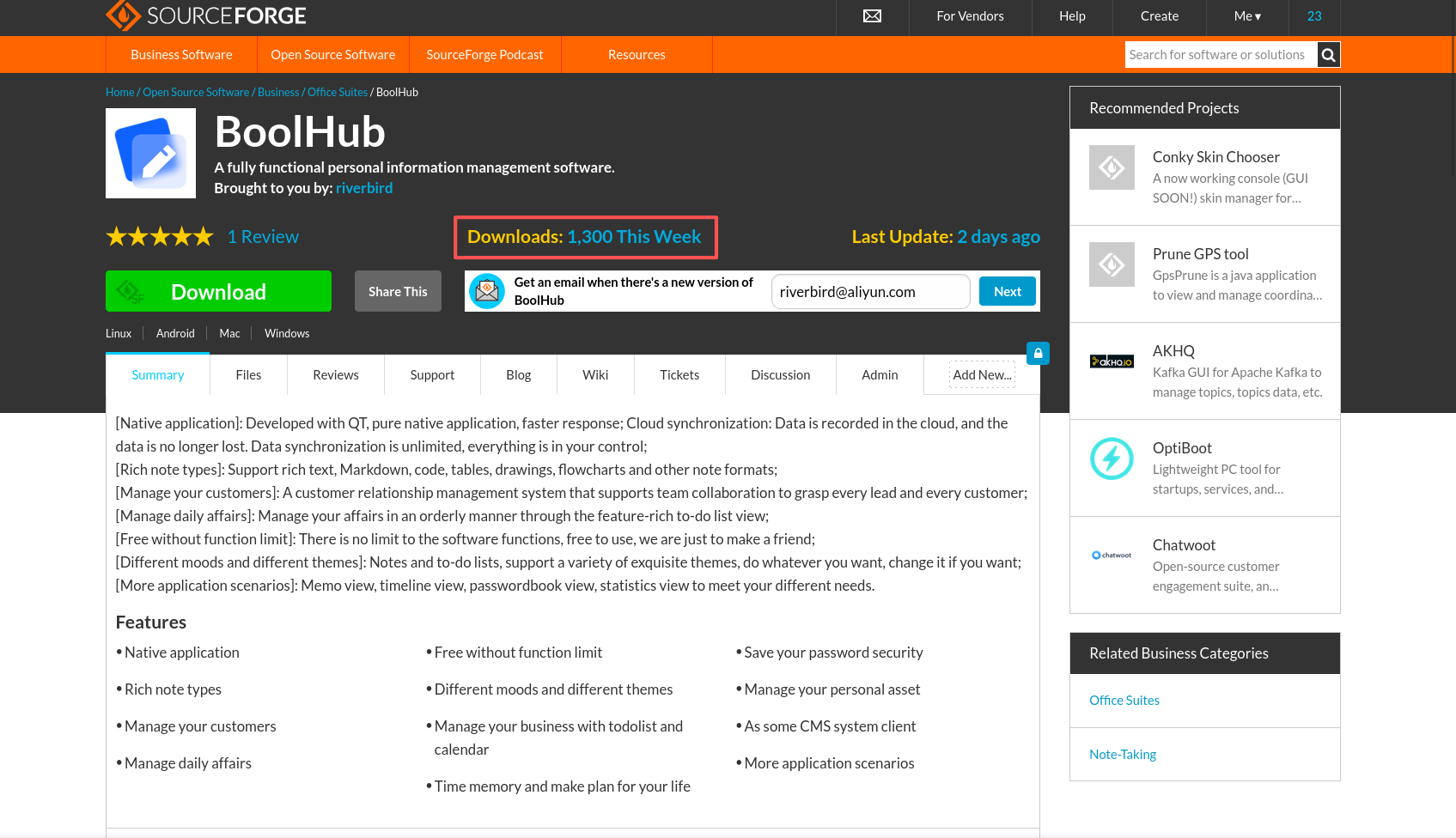Viewport: 1456px width, 838px height.
Task: Focus the software search field
Action: pyautogui.click(x=1221, y=55)
